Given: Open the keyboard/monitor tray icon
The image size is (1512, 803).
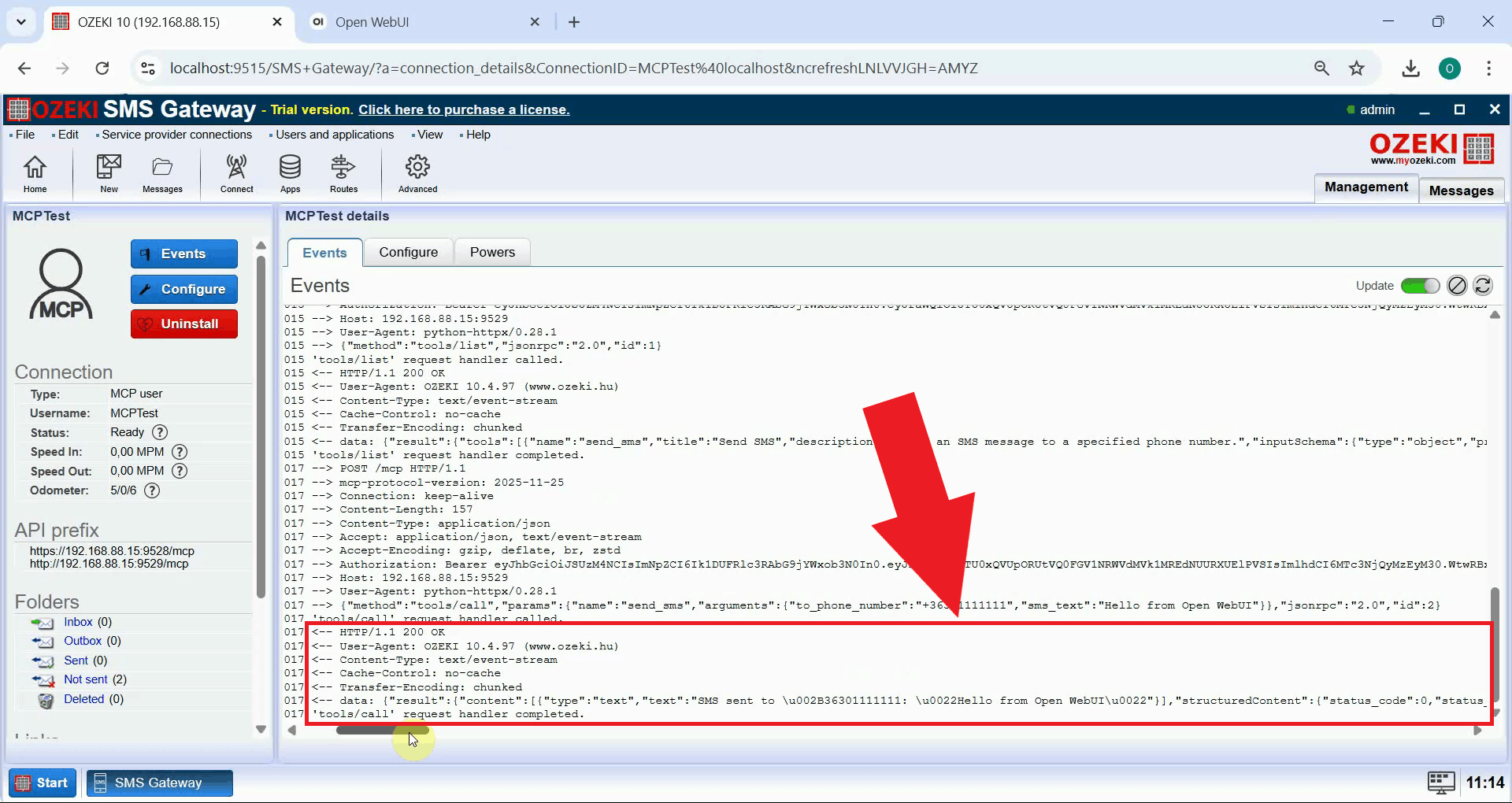Looking at the screenshot, I should click(x=1440, y=783).
